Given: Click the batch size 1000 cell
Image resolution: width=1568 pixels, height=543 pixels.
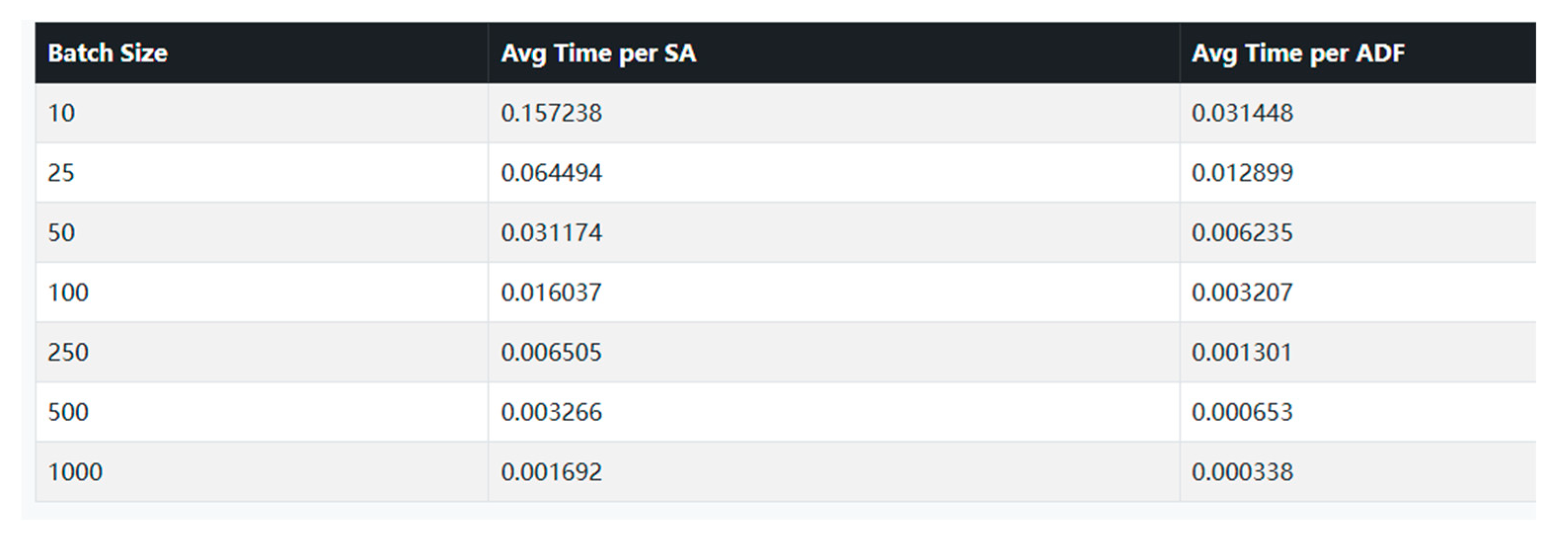Looking at the screenshot, I should click(76, 472).
